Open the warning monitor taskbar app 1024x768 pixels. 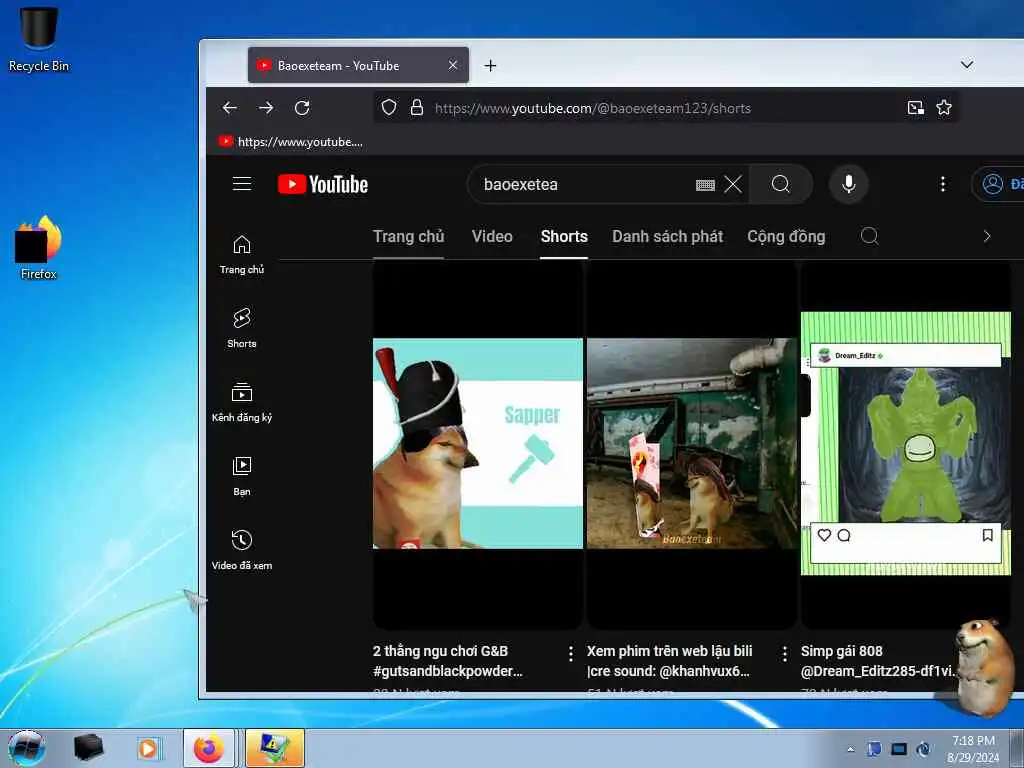click(x=275, y=748)
